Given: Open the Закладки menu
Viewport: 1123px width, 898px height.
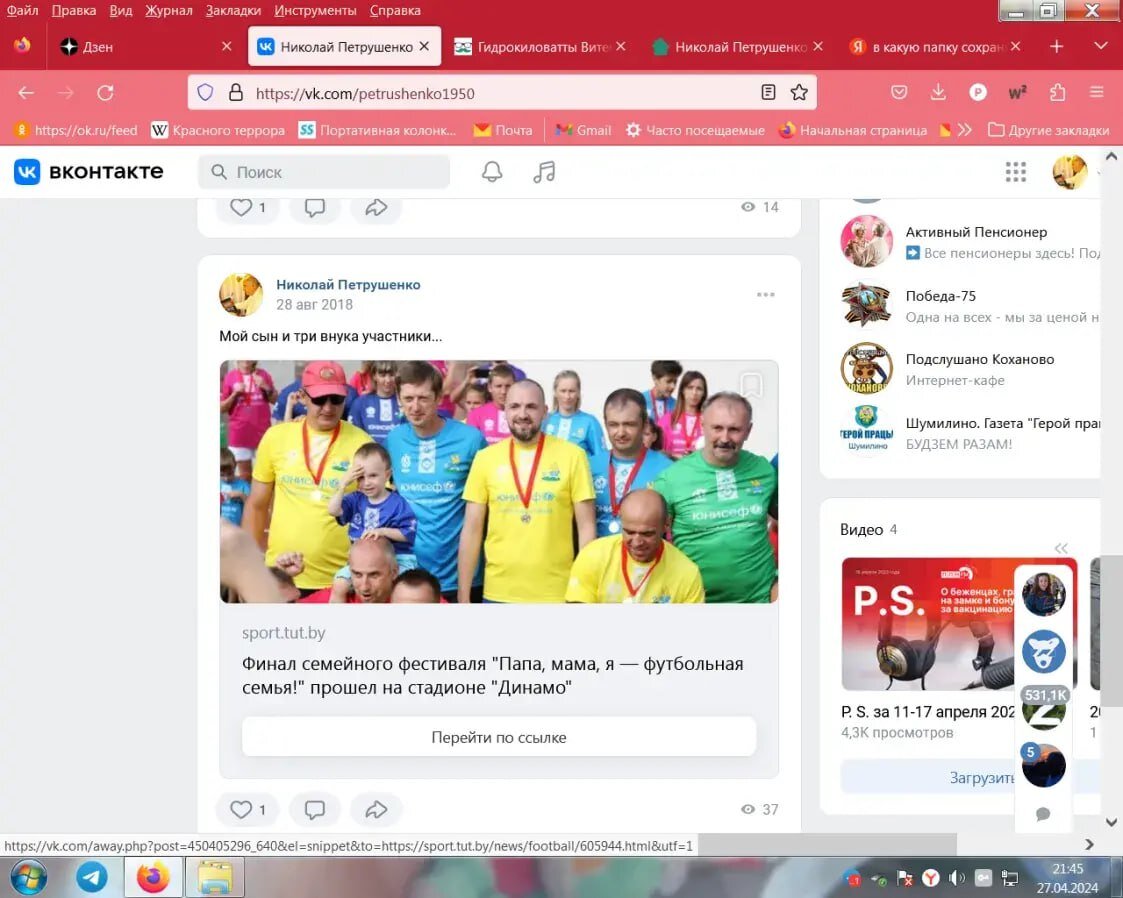Looking at the screenshot, I should click(233, 11).
